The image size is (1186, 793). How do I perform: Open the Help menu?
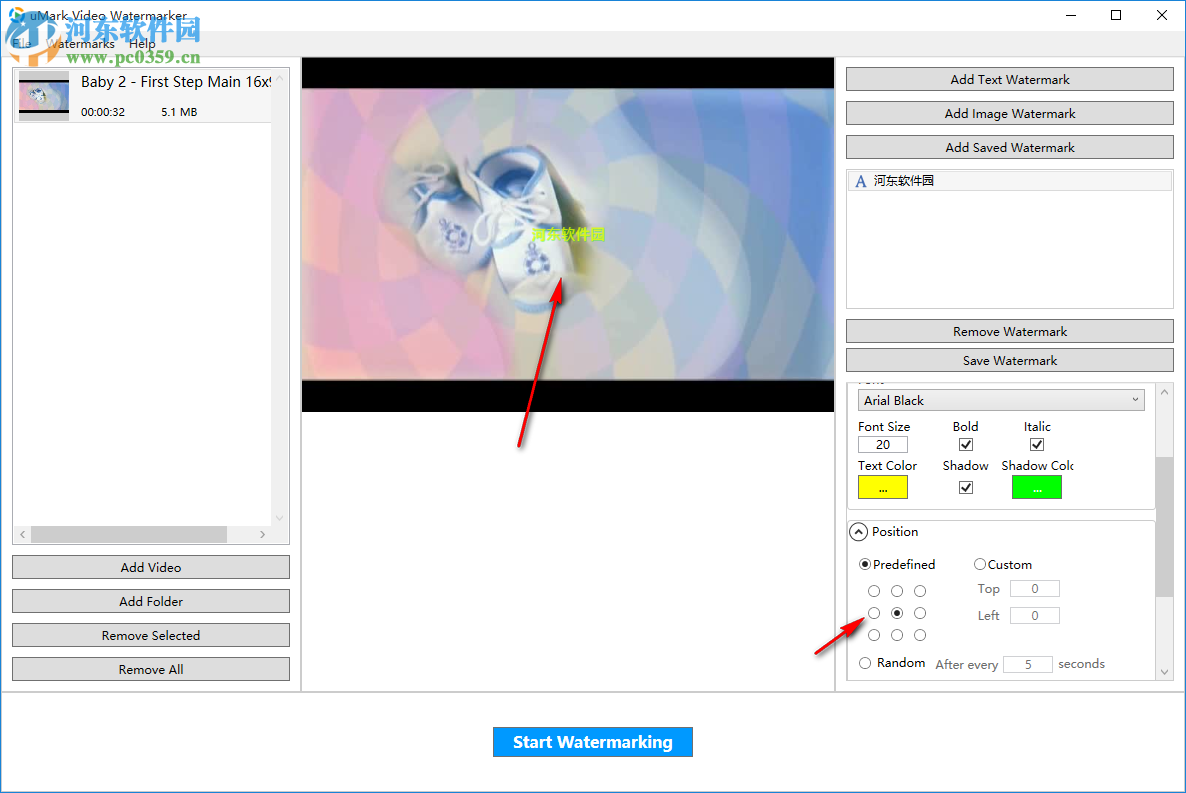click(142, 44)
